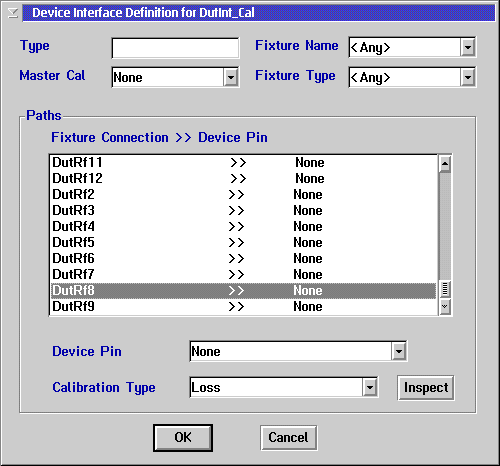Click the Cancel button

(288, 438)
